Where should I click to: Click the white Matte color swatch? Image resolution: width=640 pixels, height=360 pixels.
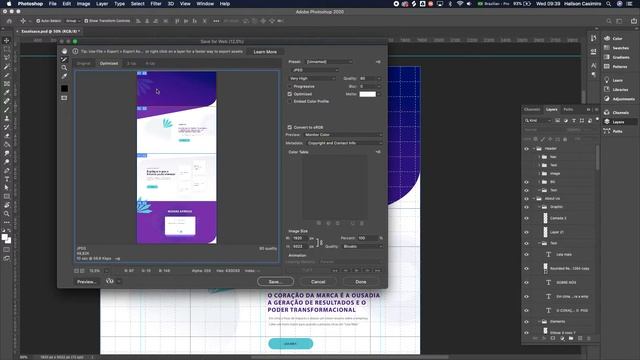[367, 94]
